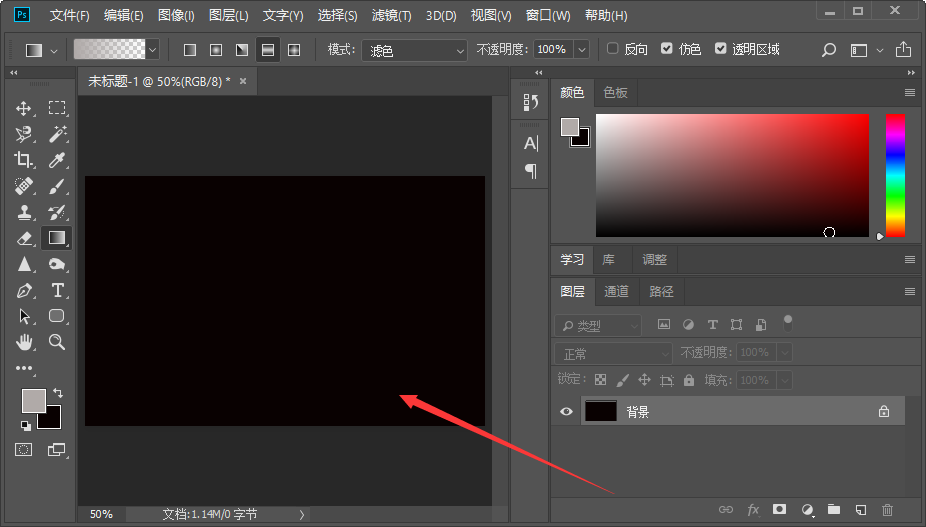Screen dimensions: 926x527
Task: Open the Edit Toolbar three-dots button
Action: 24,368
